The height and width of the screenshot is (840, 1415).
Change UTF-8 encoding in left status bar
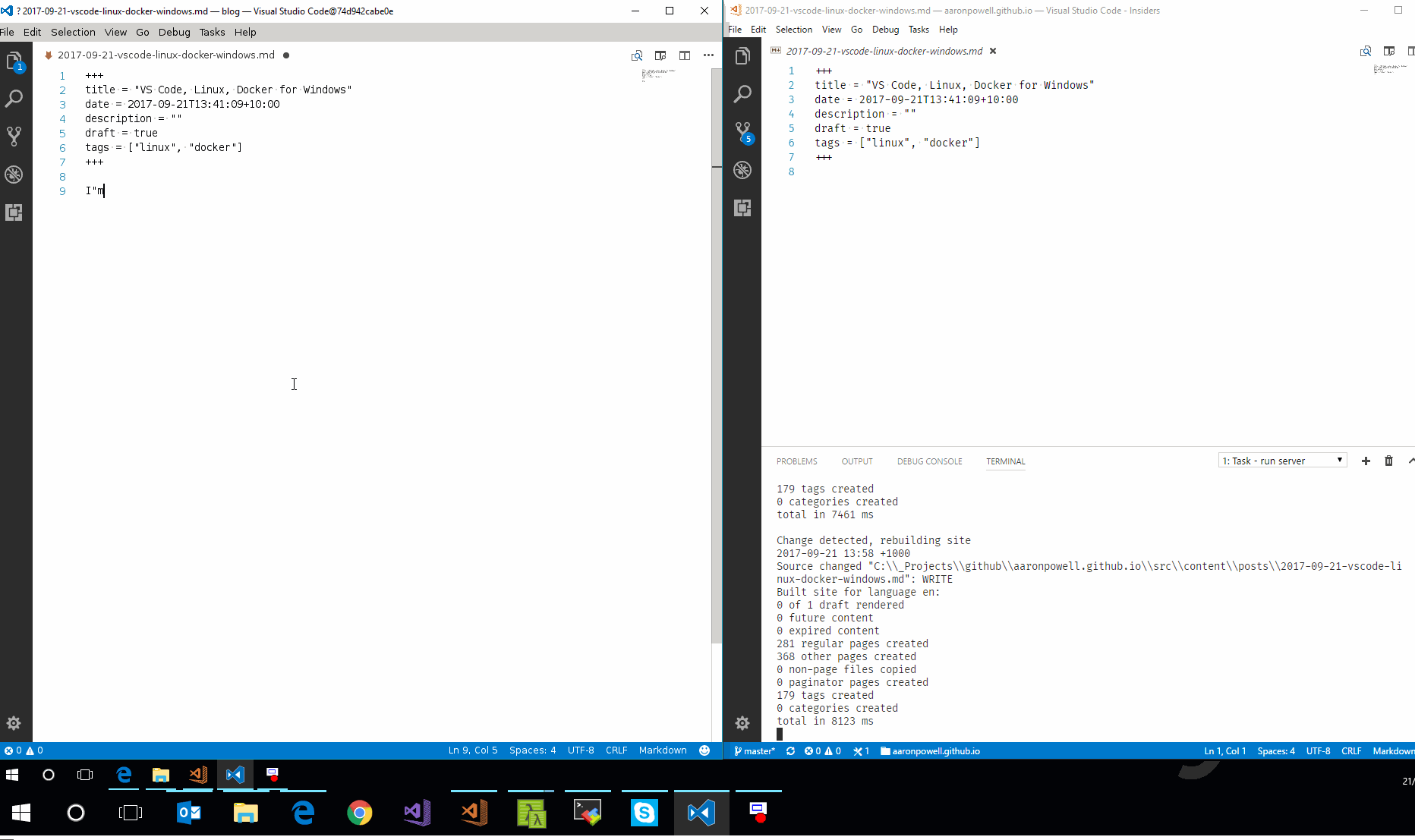tap(581, 750)
